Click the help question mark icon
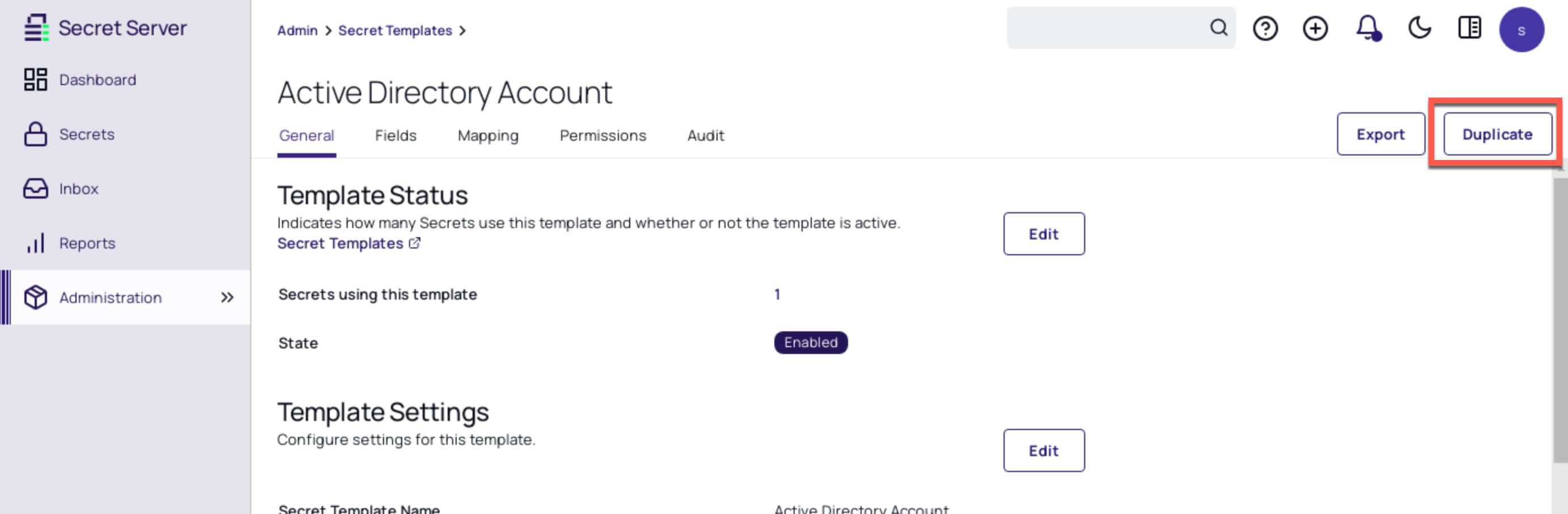Viewport: 1568px width, 514px height. click(1265, 28)
